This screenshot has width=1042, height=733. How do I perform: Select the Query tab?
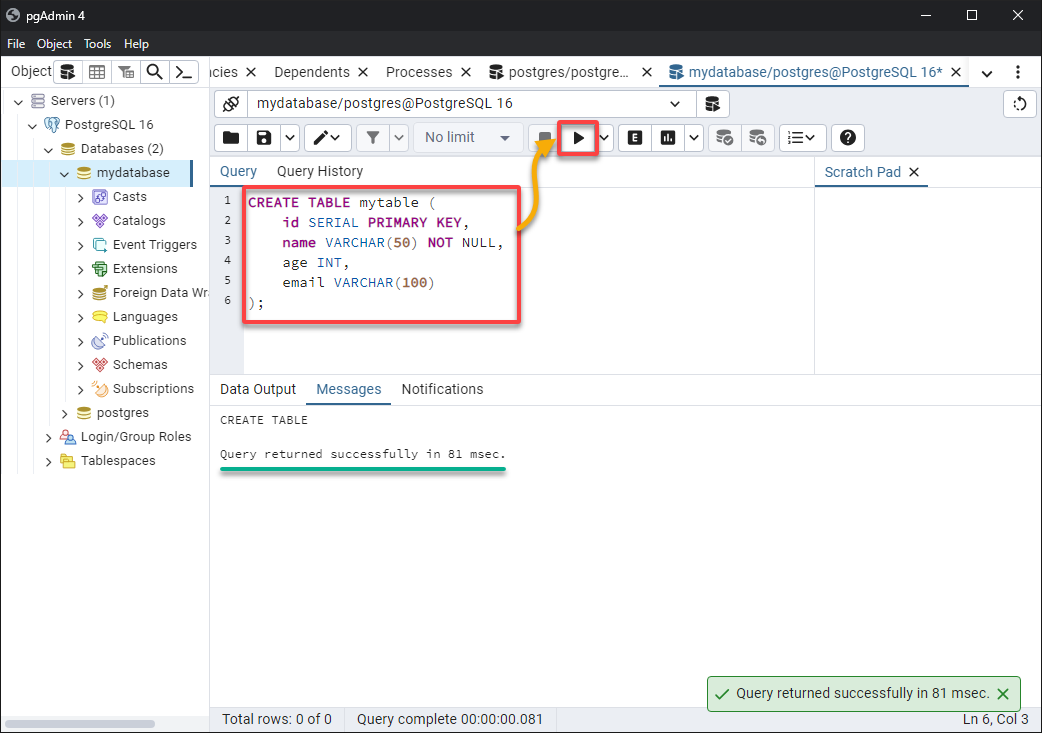238,171
